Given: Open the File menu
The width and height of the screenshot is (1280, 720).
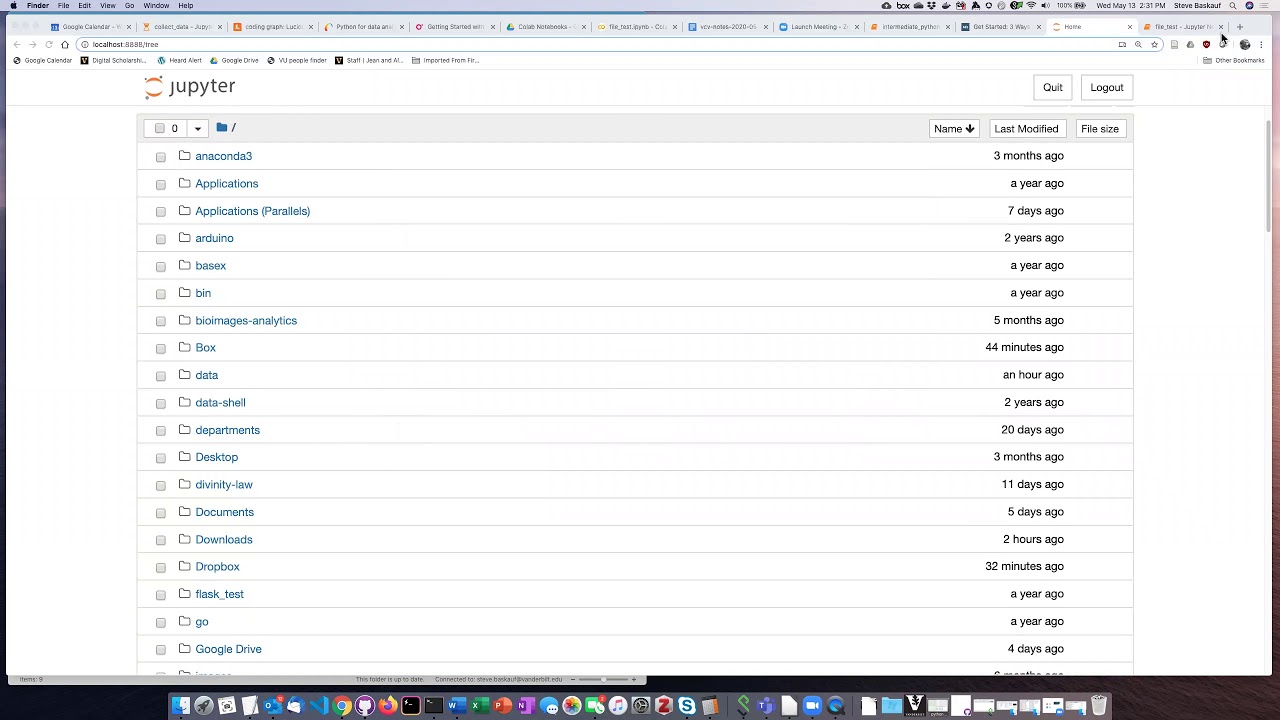Looking at the screenshot, I should tap(63, 5).
